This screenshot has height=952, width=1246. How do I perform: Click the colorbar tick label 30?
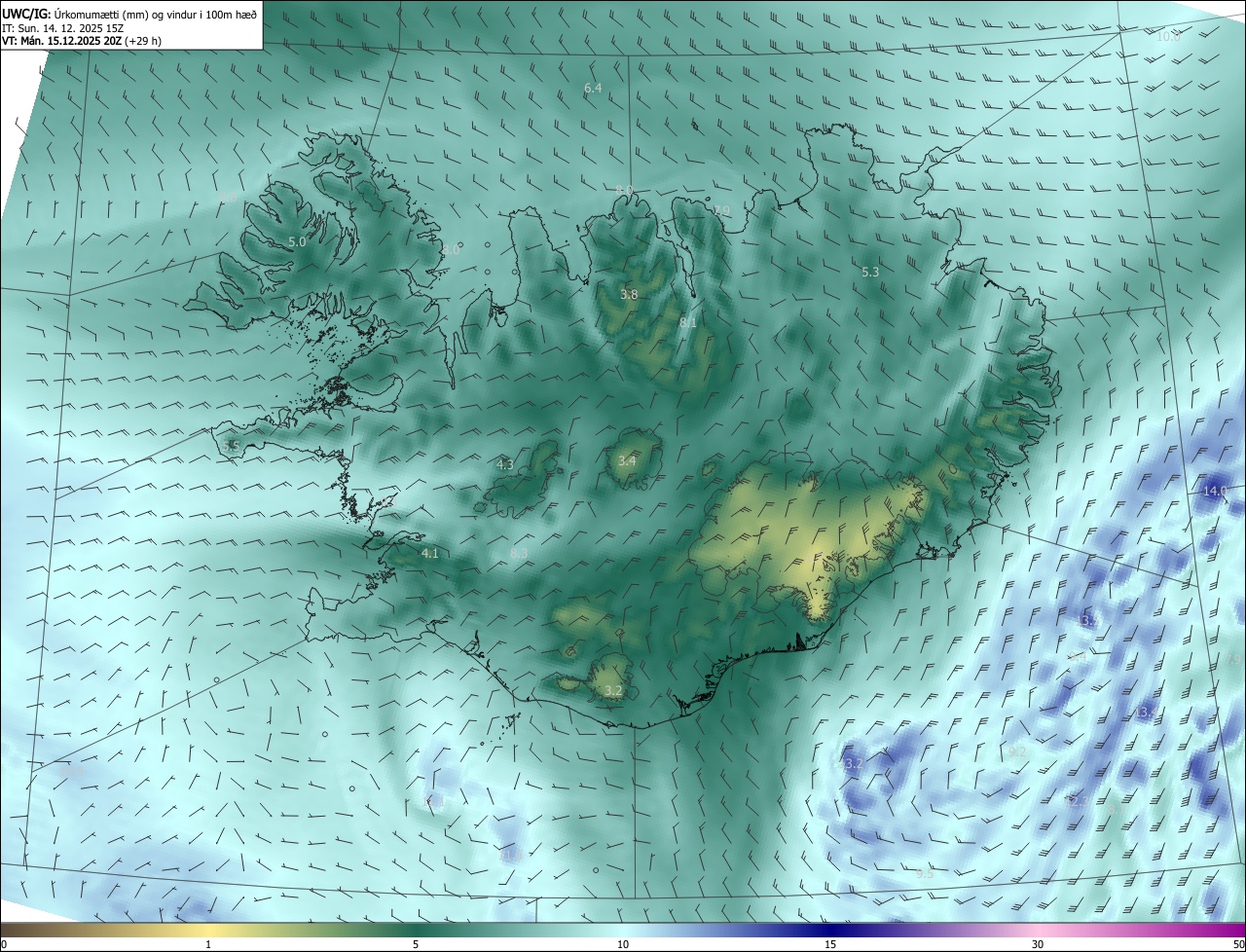(x=1038, y=944)
